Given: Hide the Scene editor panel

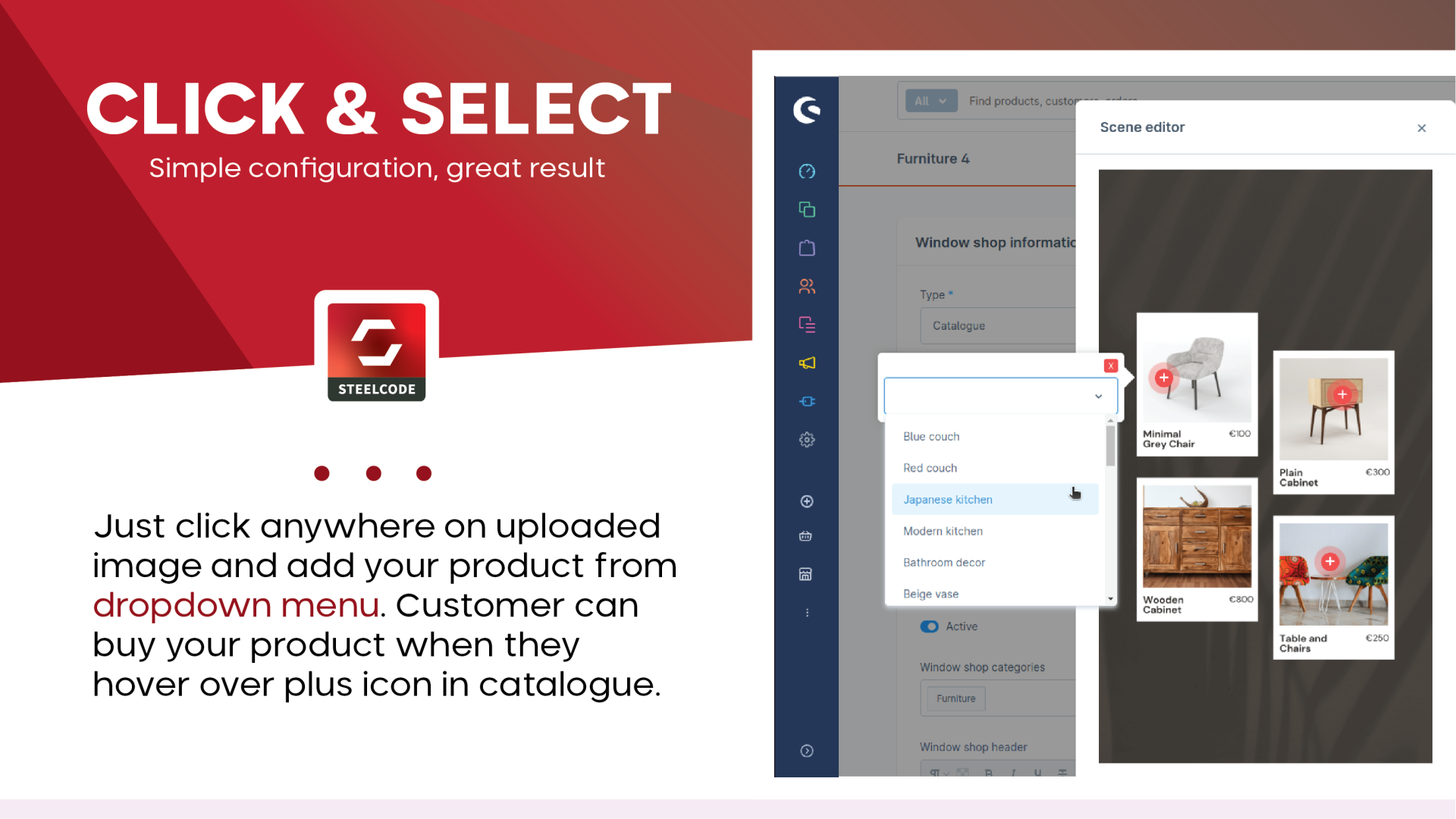Looking at the screenshot, I should coord(1421,128).
